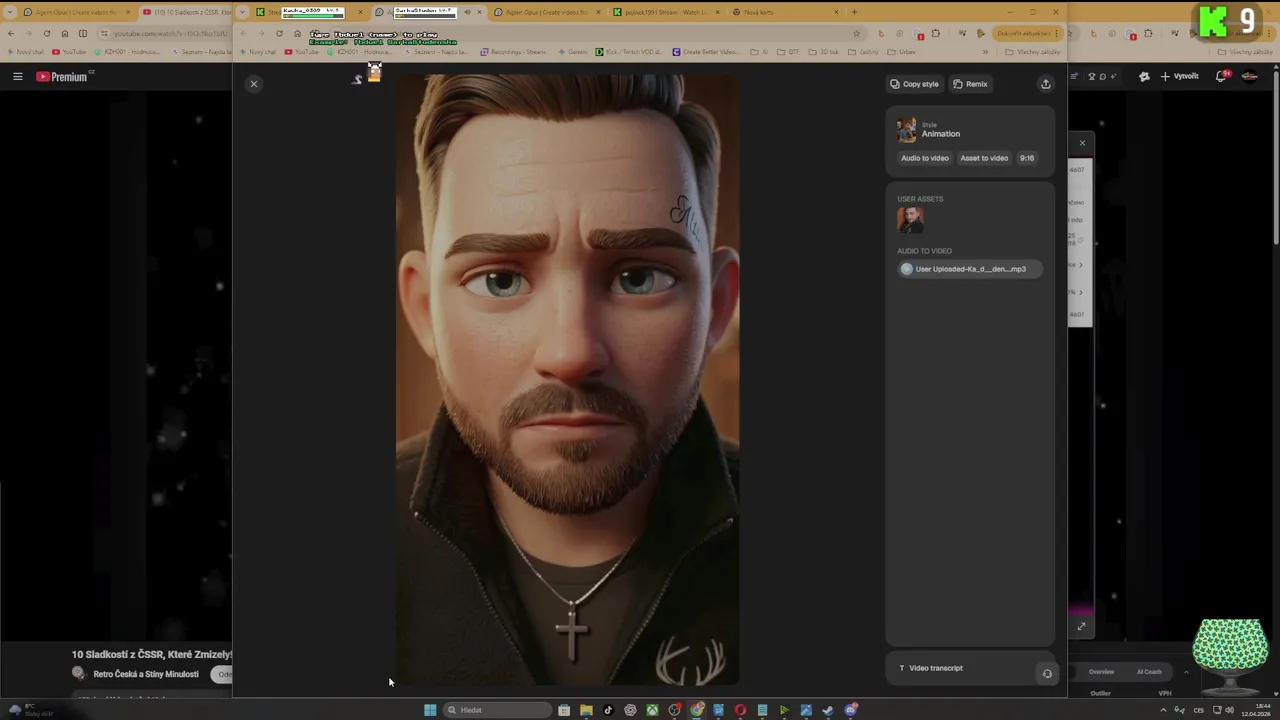Open Opera browser from the taskbar
Viewport: 1280px width, 720px height.
click(x=740, y=710)
